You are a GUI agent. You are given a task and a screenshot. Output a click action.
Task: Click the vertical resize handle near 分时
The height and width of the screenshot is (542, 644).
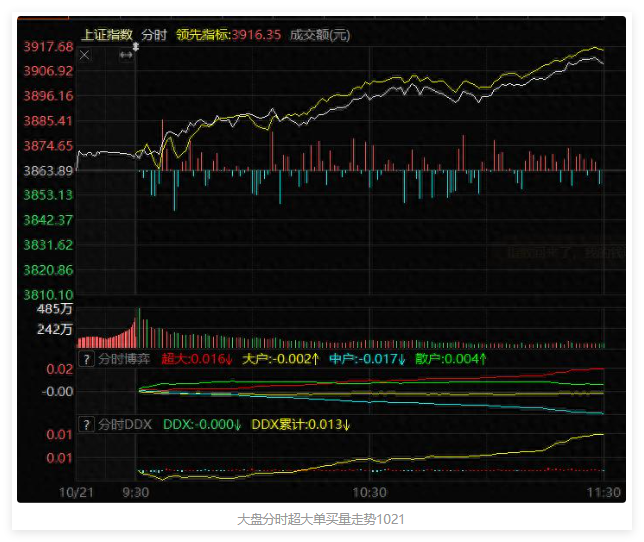[135, 46]
